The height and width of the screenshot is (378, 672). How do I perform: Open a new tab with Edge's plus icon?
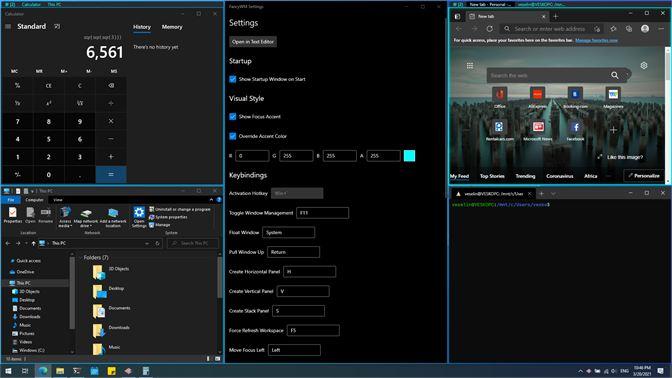coord(555,16)
